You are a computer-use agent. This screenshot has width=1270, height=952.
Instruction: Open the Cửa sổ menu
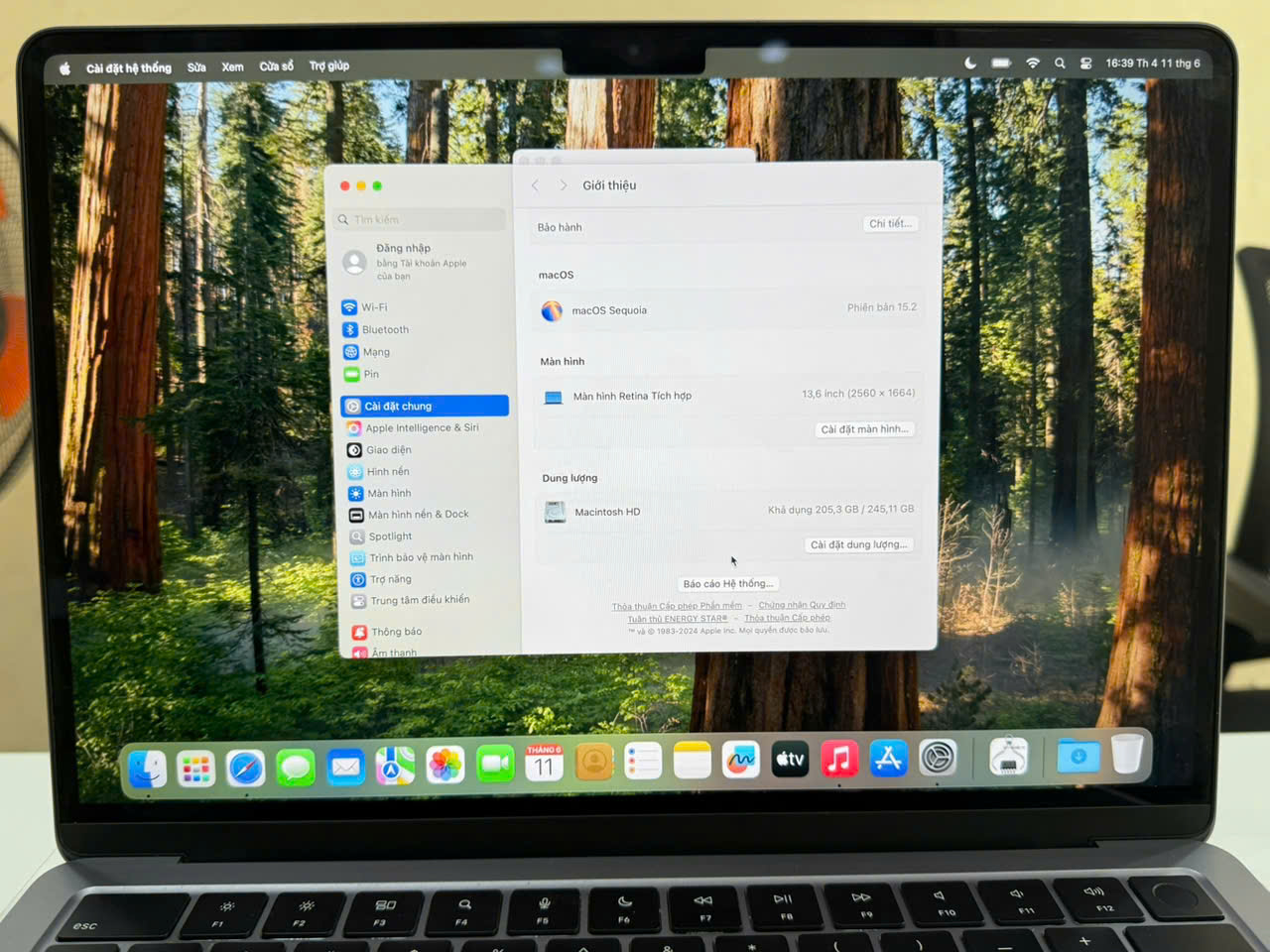(277, 66)
